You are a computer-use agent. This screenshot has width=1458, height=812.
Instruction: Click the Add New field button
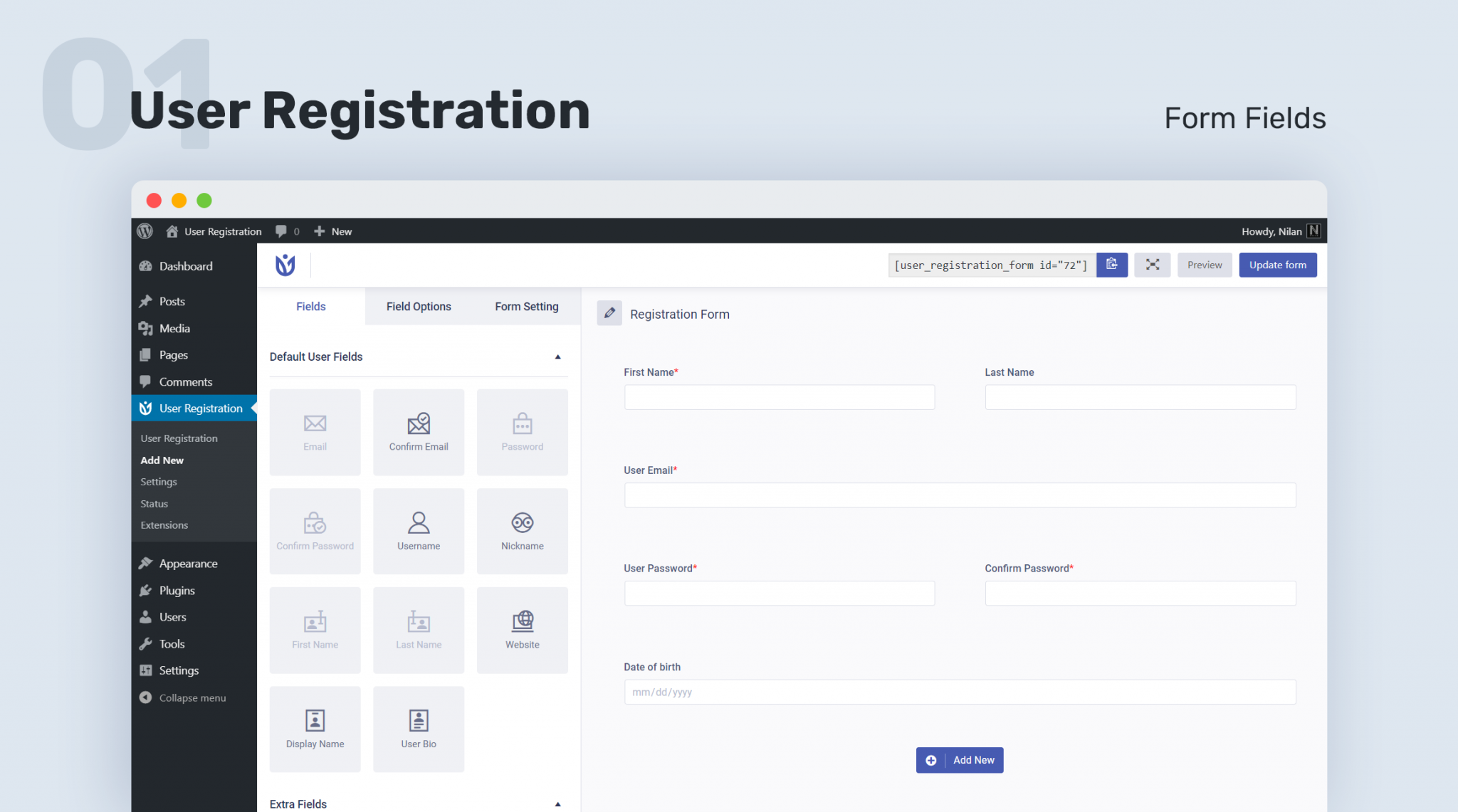(958, 760)
